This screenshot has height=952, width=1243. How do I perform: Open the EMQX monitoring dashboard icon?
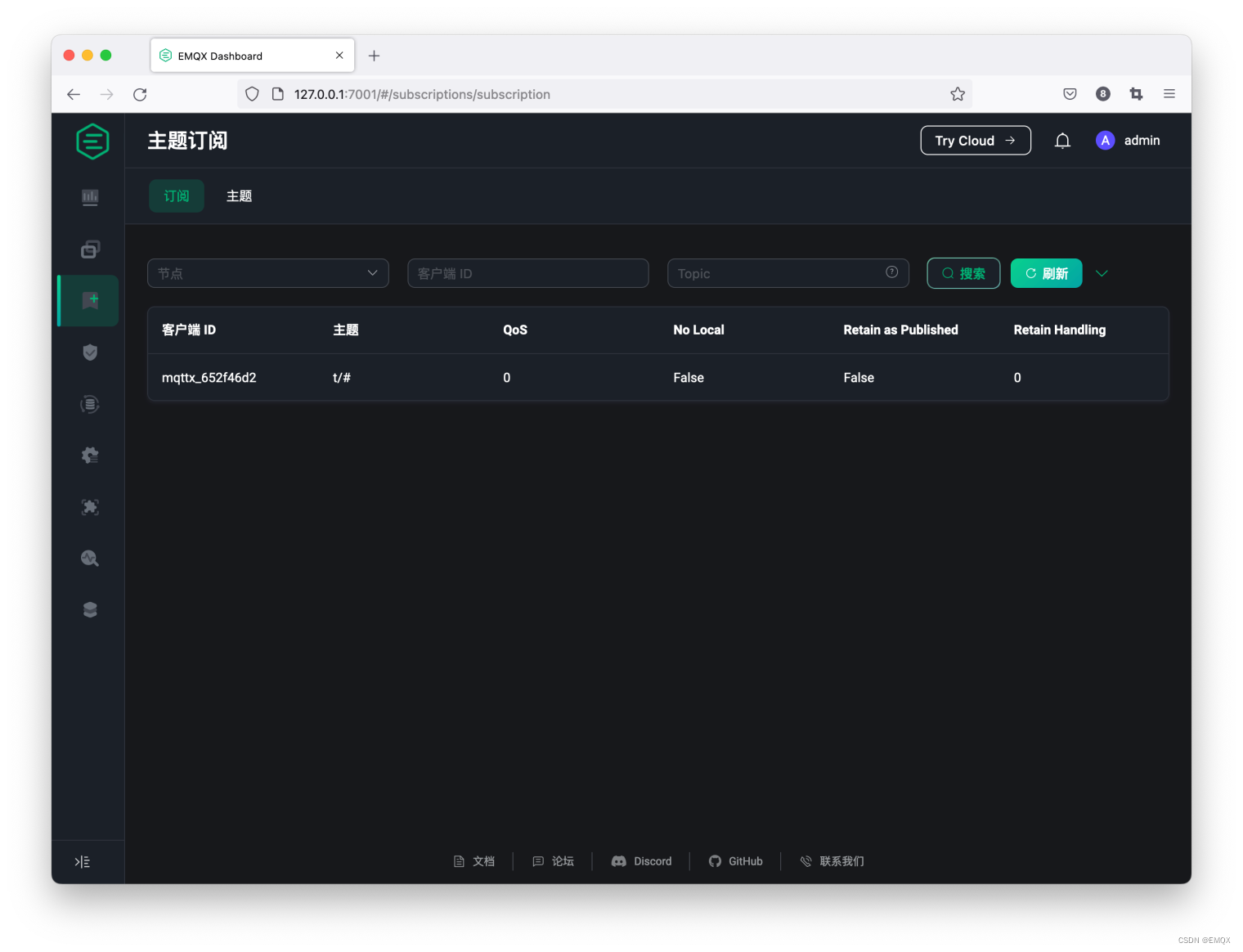tap(90, 197)
